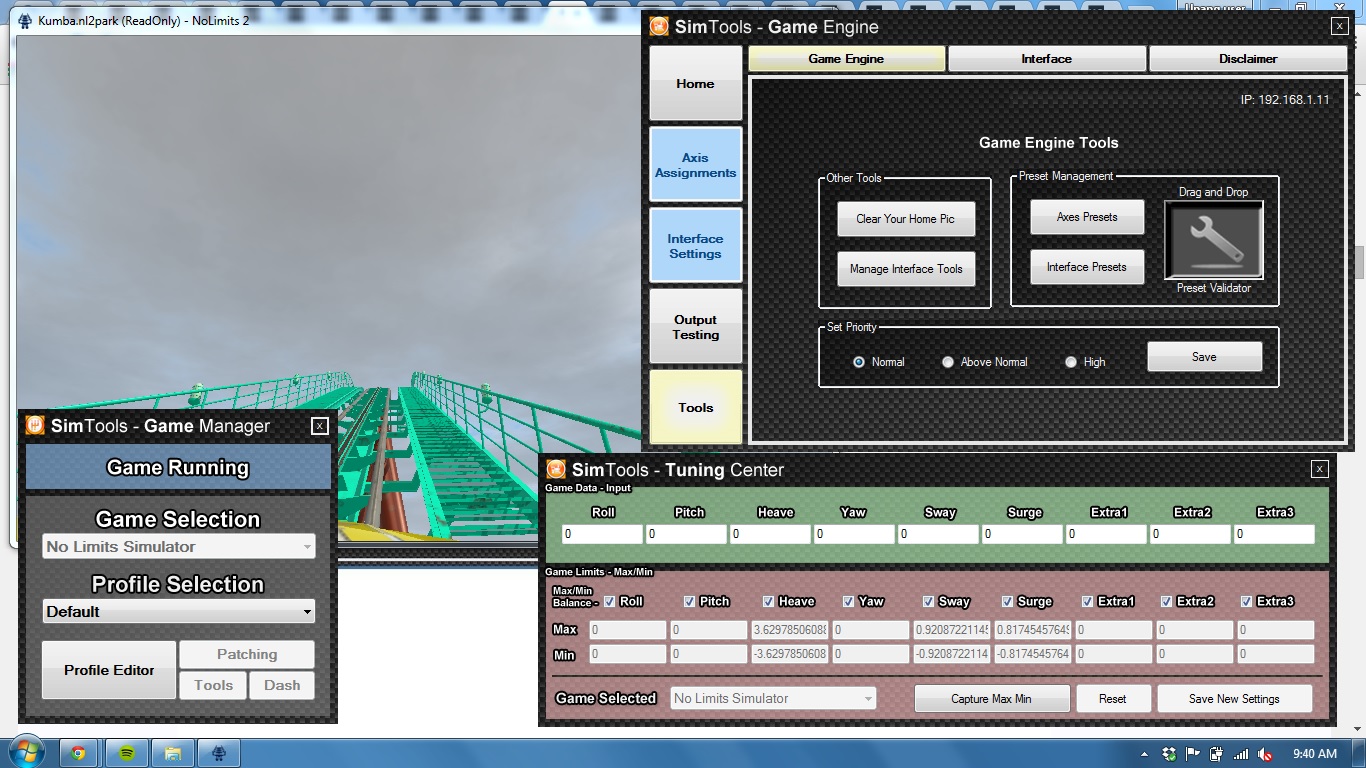The width and height of the screenshot is (1366, 768).
Task: Open Profile Selection Default dropdown
Action: [179, 611]
